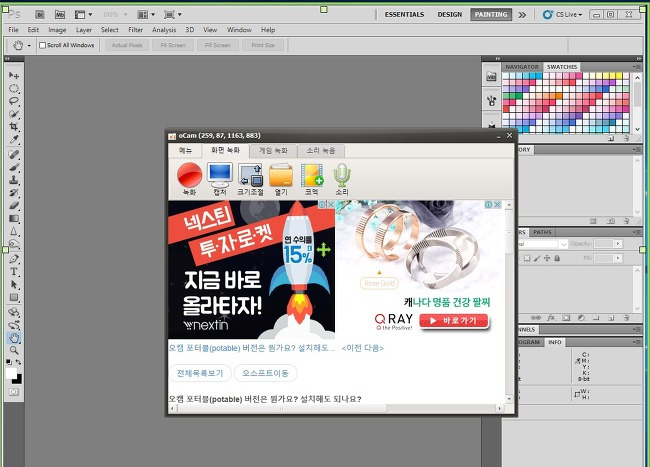Switch to the Paths panel tab
The height and width of the screenshot is (467, 650).
542,232
